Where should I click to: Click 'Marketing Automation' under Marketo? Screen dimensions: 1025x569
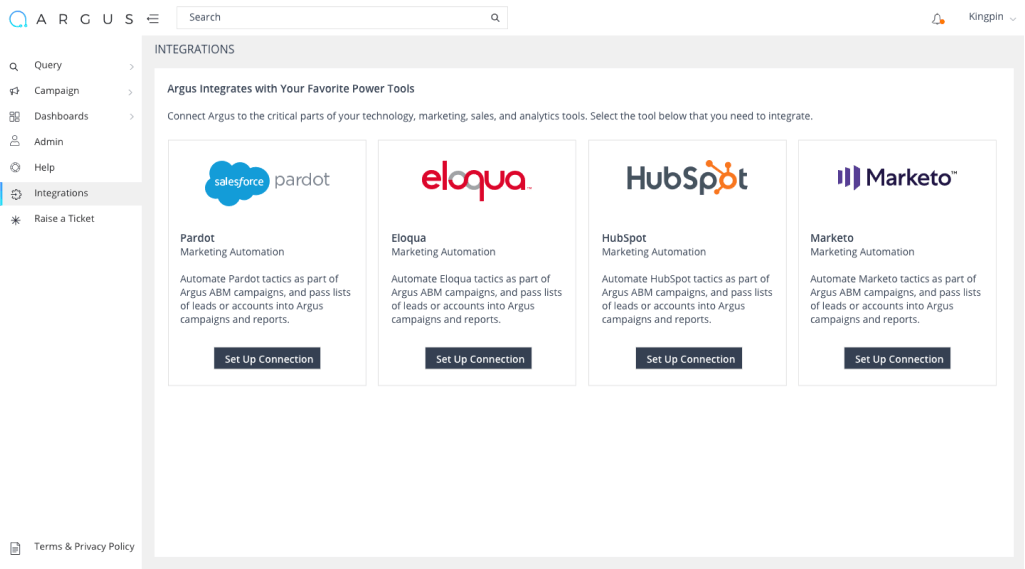tap(862, 252)
